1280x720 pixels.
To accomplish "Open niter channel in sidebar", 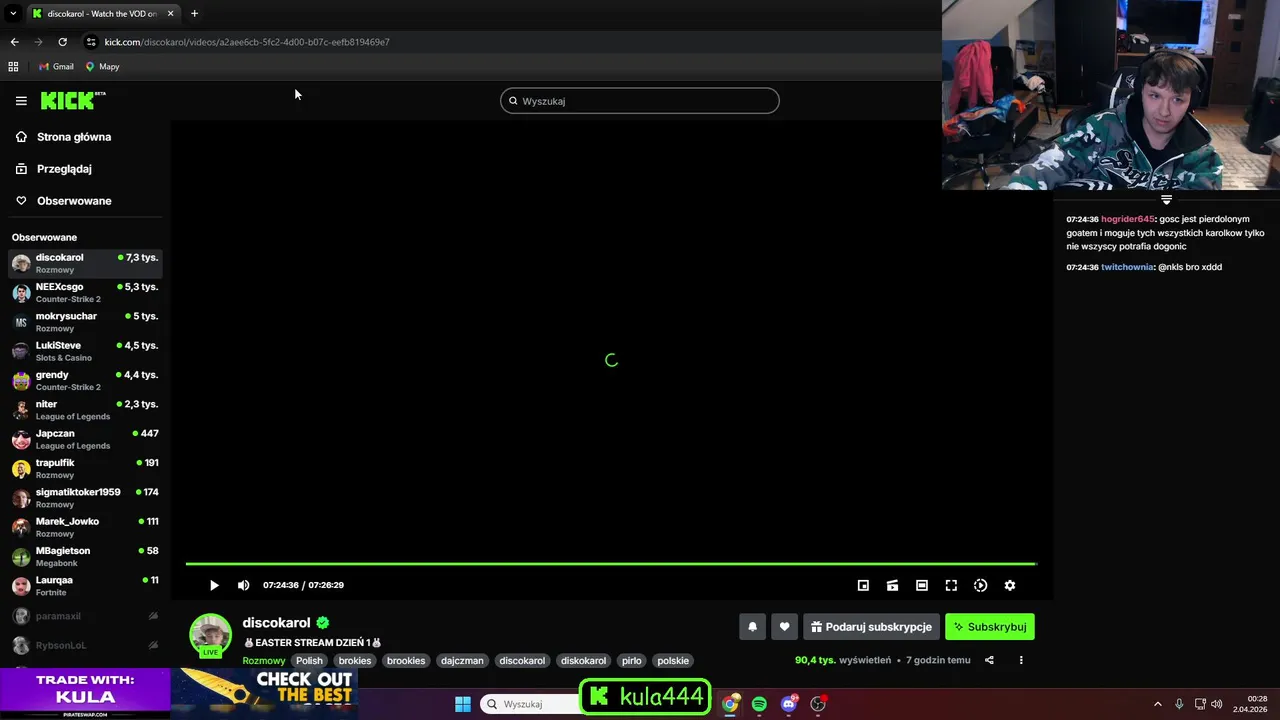I will pyautogui.click(x=85, y=410).
